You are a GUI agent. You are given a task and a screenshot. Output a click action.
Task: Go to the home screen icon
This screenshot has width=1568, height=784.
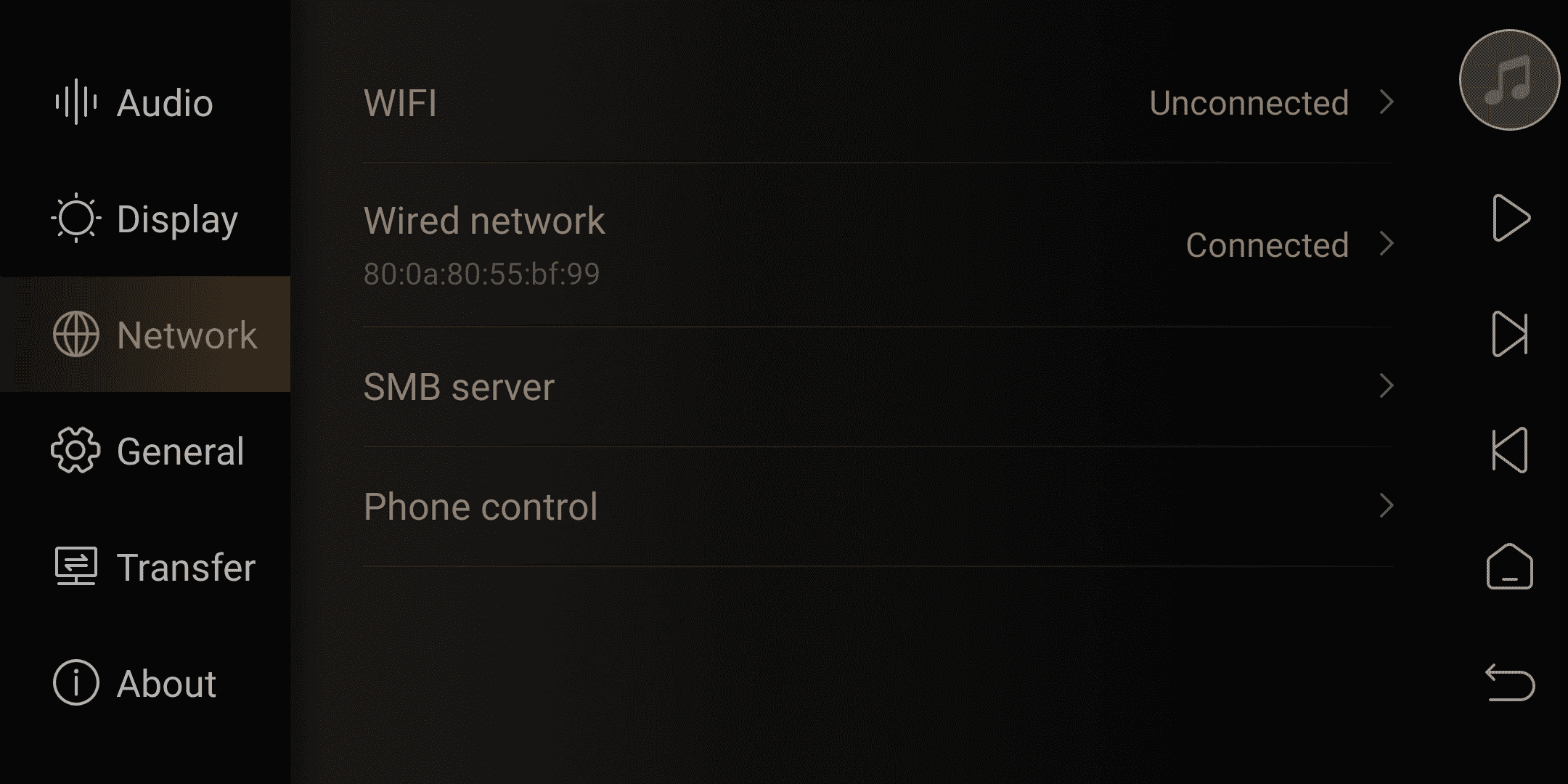coord(1510,566)
